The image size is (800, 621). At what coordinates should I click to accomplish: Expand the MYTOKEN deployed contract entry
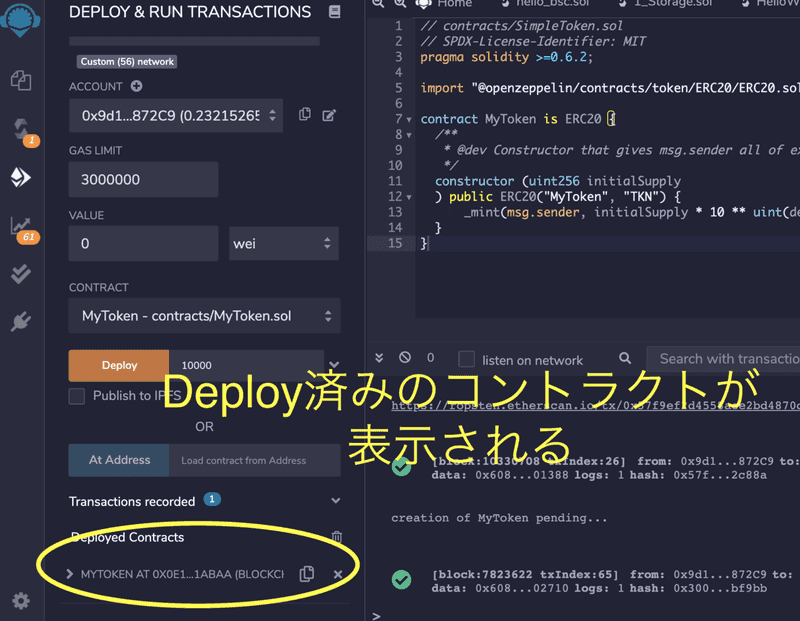[70, 574]
